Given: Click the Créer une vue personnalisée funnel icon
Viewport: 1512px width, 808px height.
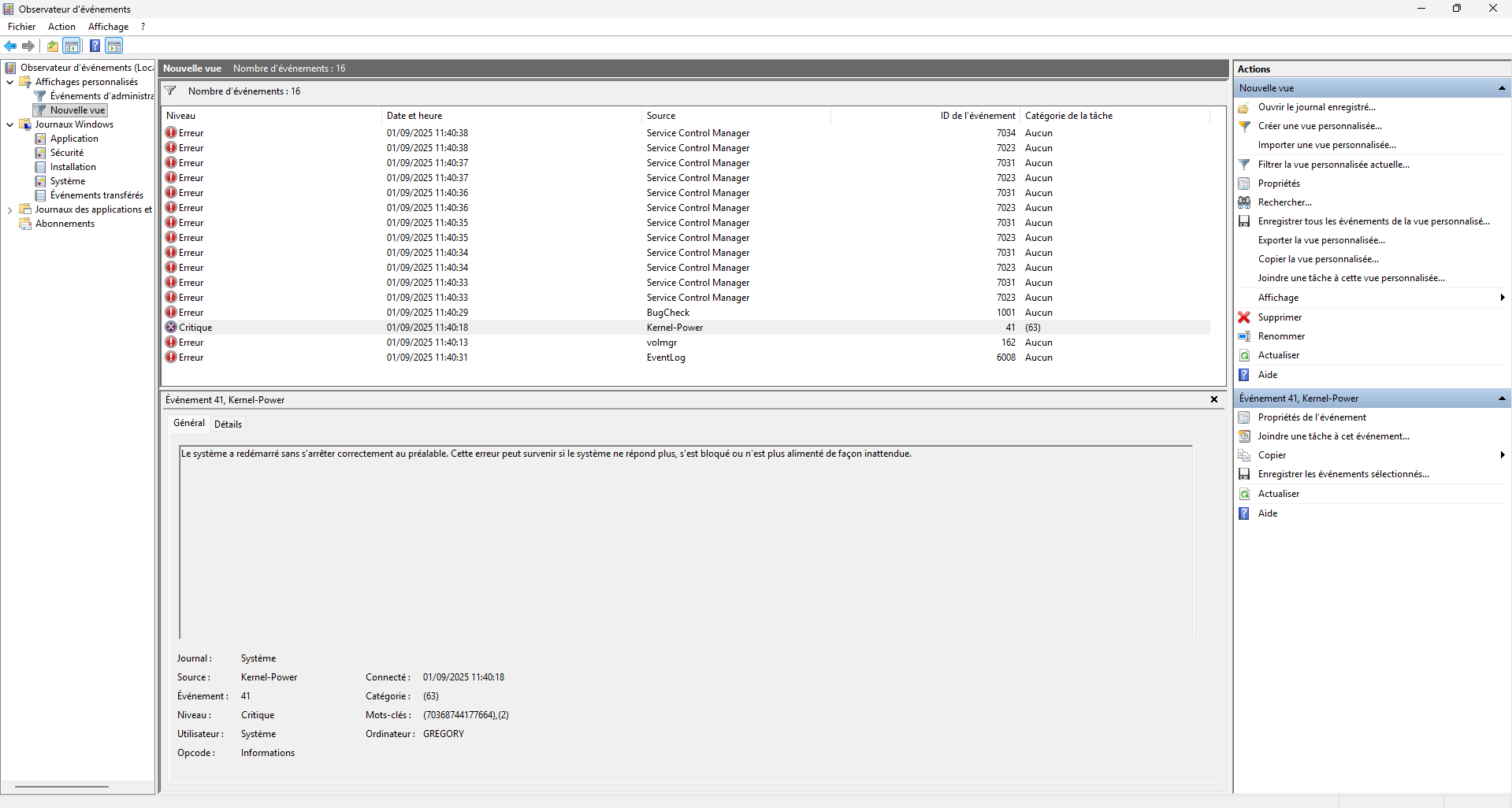Looking at the screenshot, I should click(x=1244, y=126).
